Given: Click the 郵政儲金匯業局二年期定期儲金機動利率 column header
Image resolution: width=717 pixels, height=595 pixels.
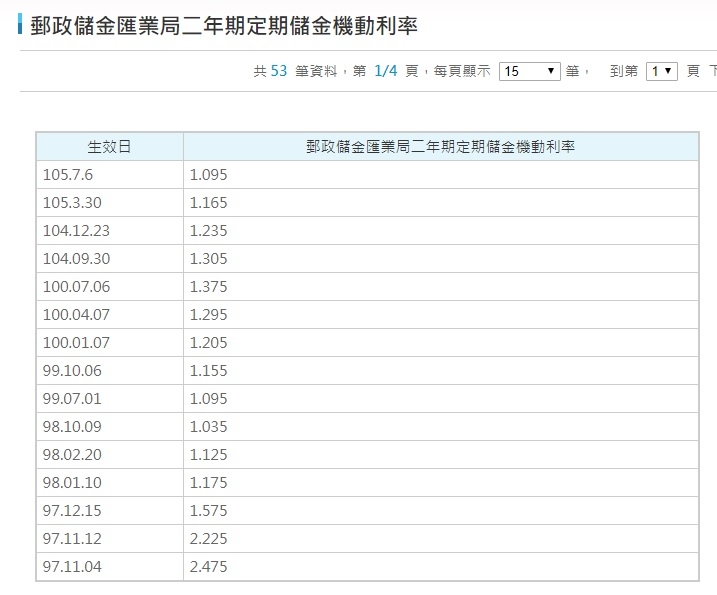Looking at the screenshot, I should click(x=441, y=147).
